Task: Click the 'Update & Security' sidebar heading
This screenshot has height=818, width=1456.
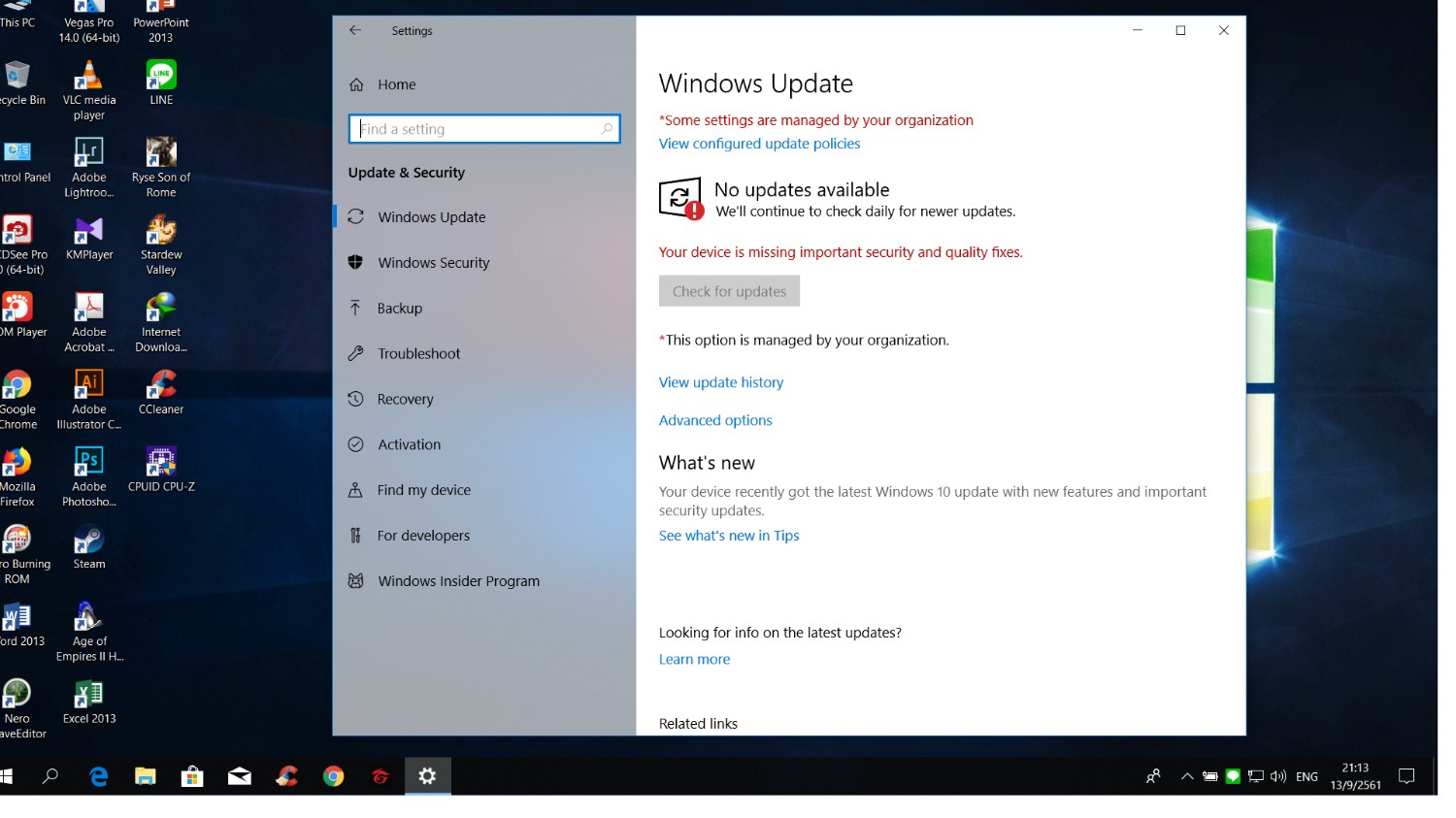Action: [407, 173]
